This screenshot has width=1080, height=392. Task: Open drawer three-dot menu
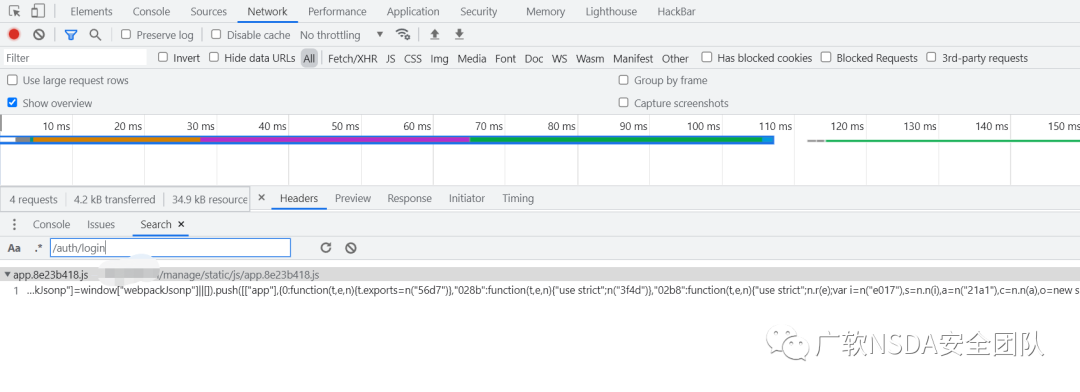(x=14, y=225)
